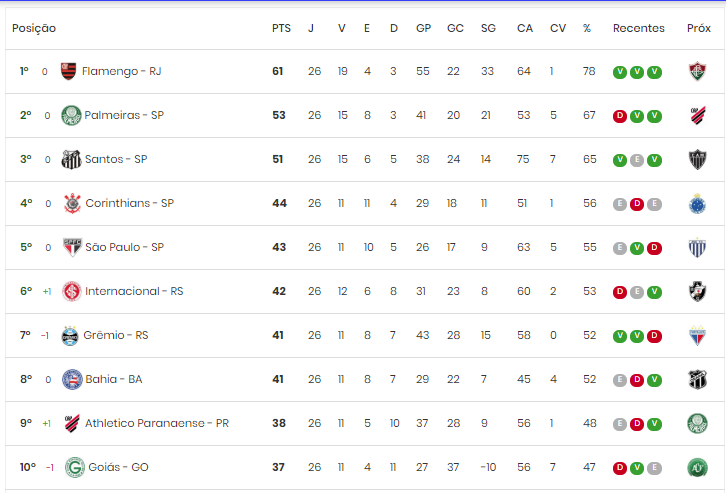The image size is (726, 493).
Task: Click the Posição column header
Action: pyautogui.click(x=34, y=28)
